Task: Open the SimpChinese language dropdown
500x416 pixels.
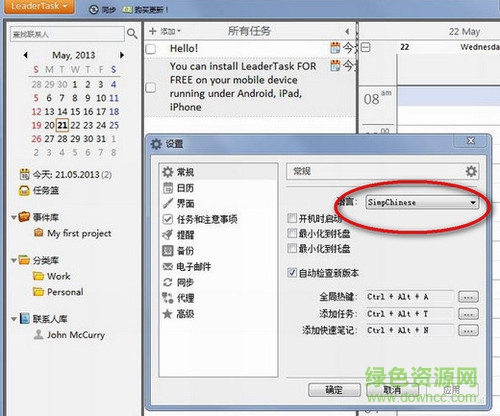Action: 422,202
